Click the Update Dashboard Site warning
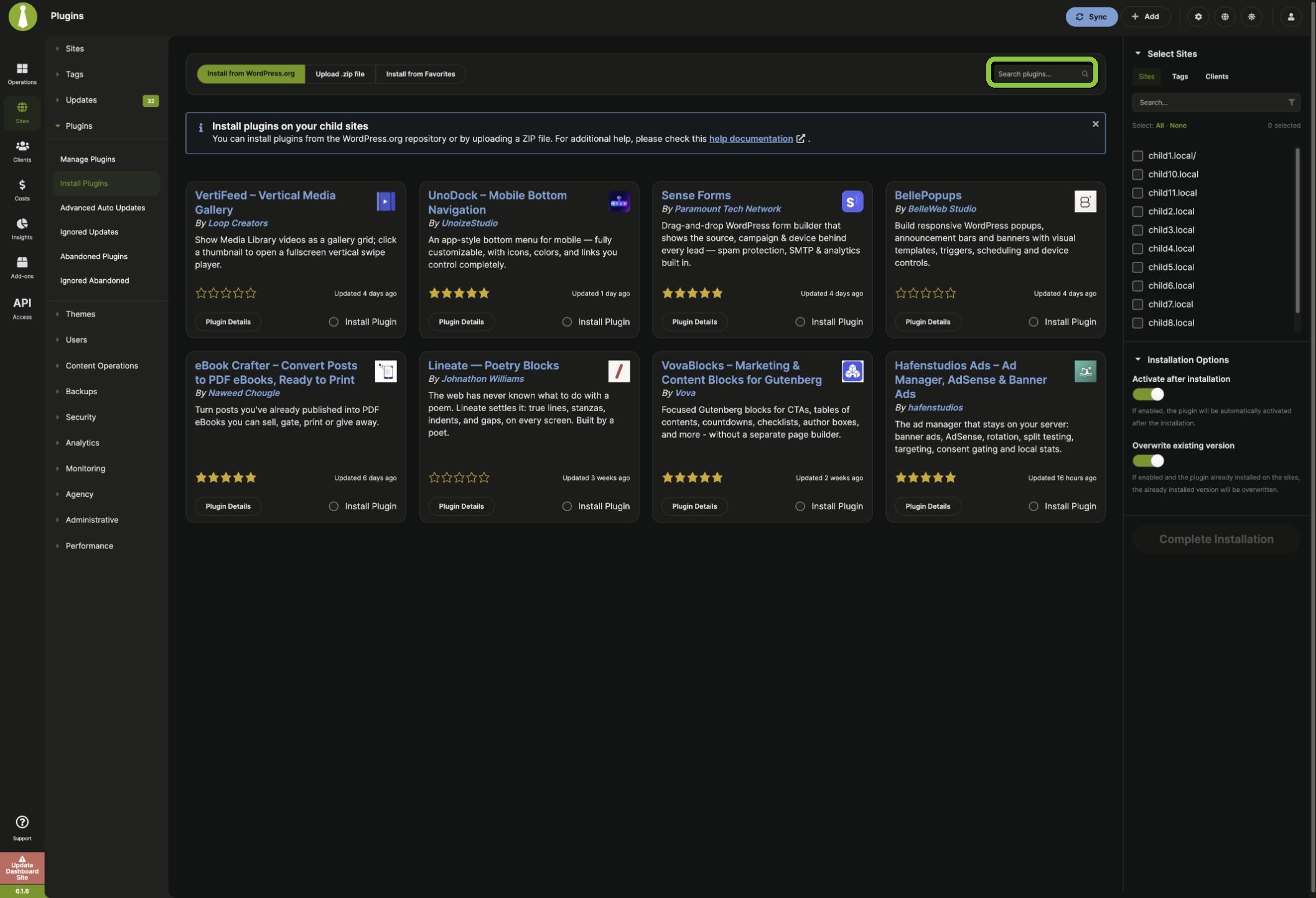The height and width of the screenshot is (898, 1316). click(x=22, y=868)
